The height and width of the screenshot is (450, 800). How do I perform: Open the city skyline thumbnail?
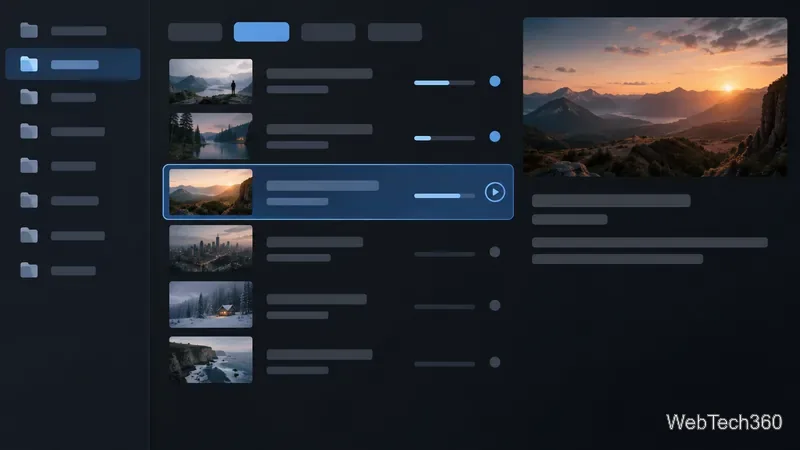211,248
